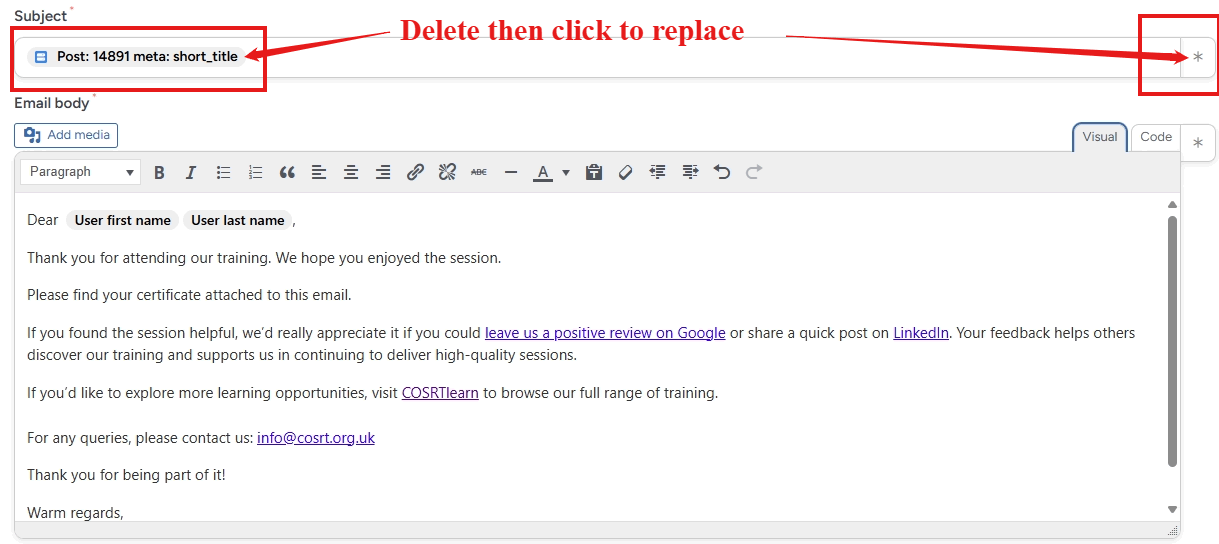1219x544 pixels.
Task: Click the text color A icon
Action: pos(542,172)
